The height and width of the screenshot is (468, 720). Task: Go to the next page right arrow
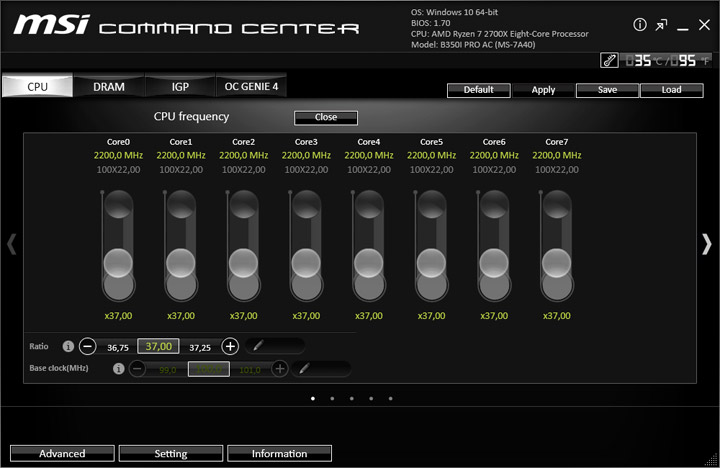[x=706, y=244]
